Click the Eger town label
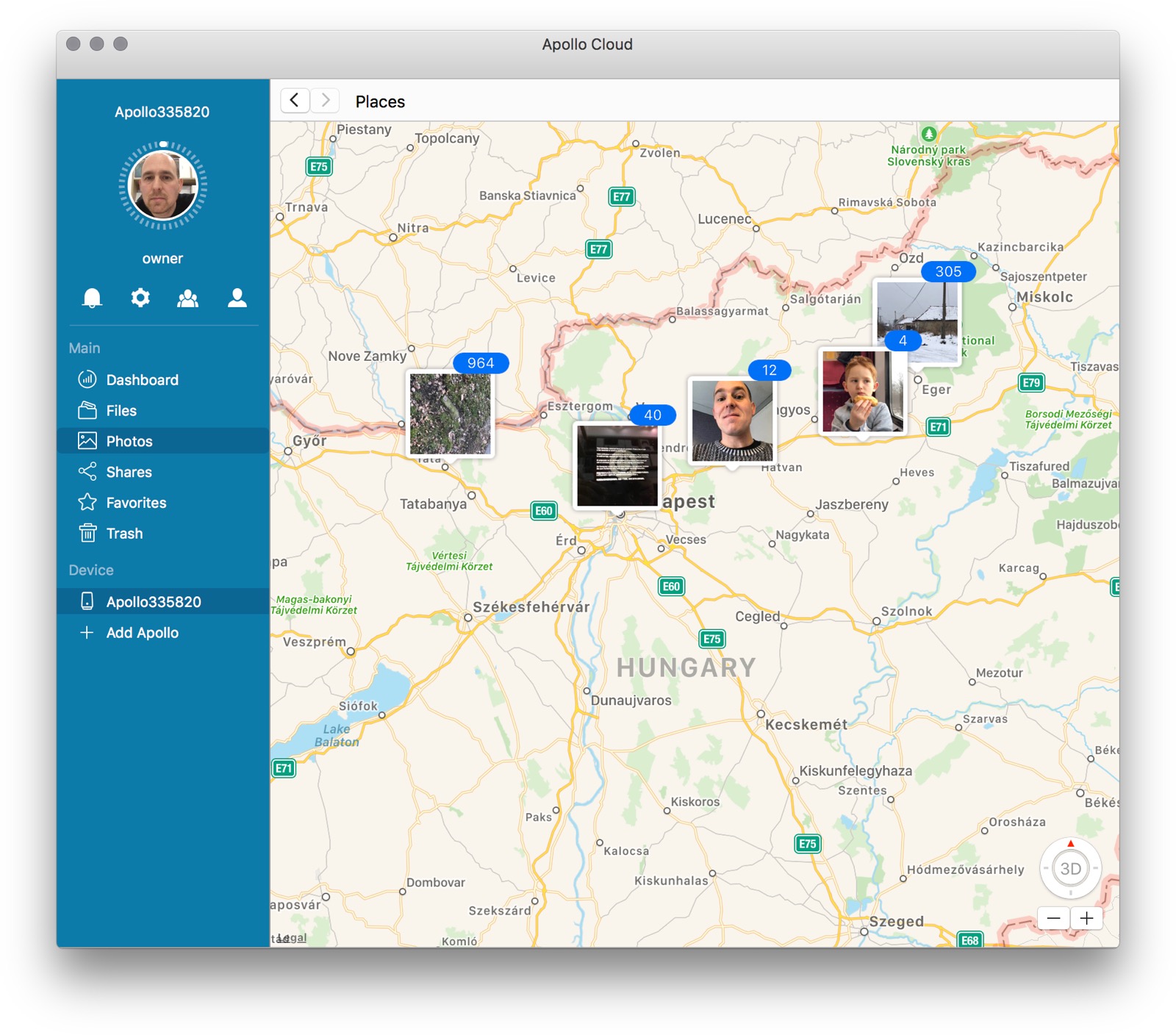This screenshot has height=1035, width=1176. 936,390
